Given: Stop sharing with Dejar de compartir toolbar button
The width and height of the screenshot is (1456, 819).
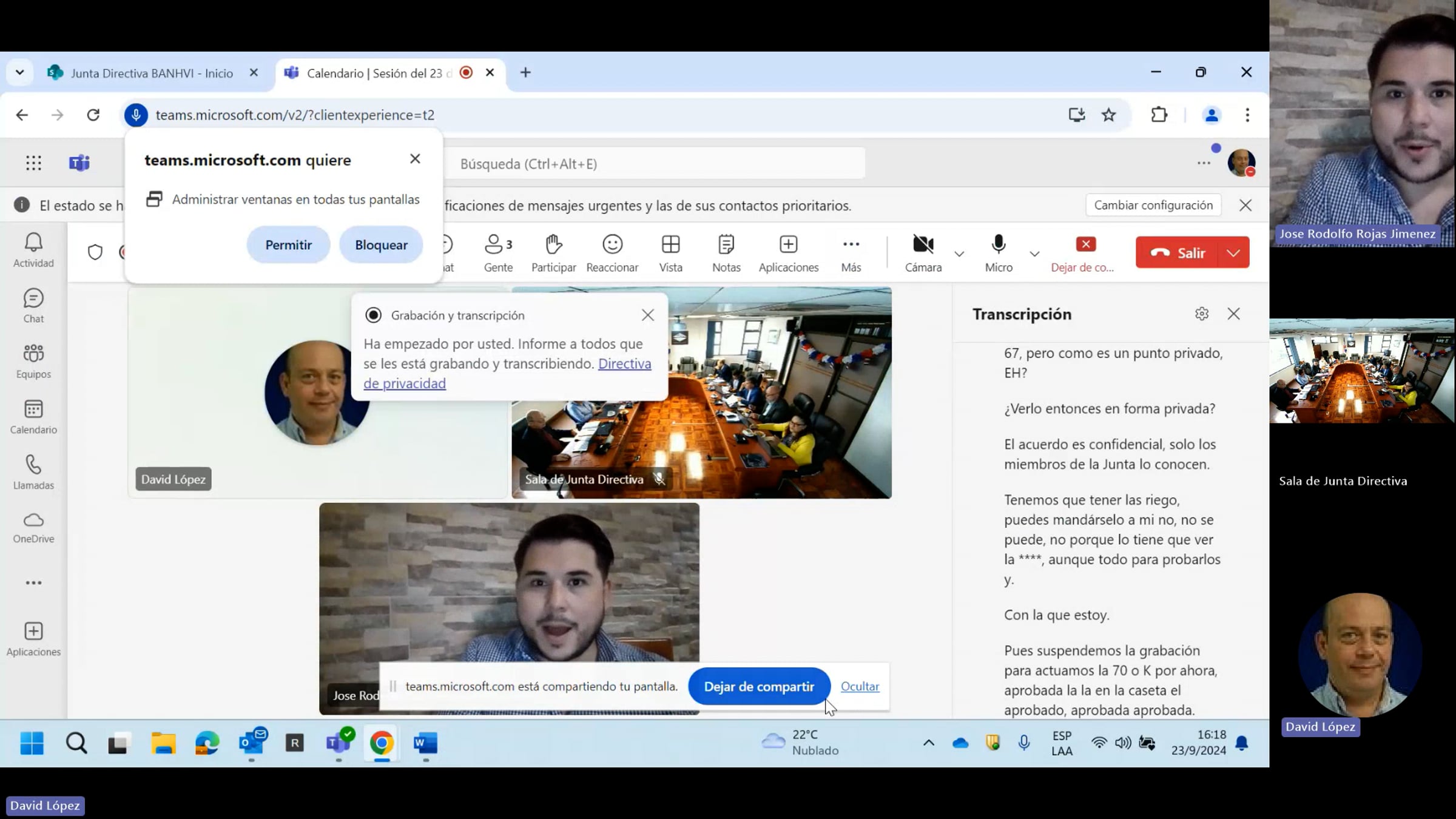Looking at the screenshot, I should coord(1083,253).
